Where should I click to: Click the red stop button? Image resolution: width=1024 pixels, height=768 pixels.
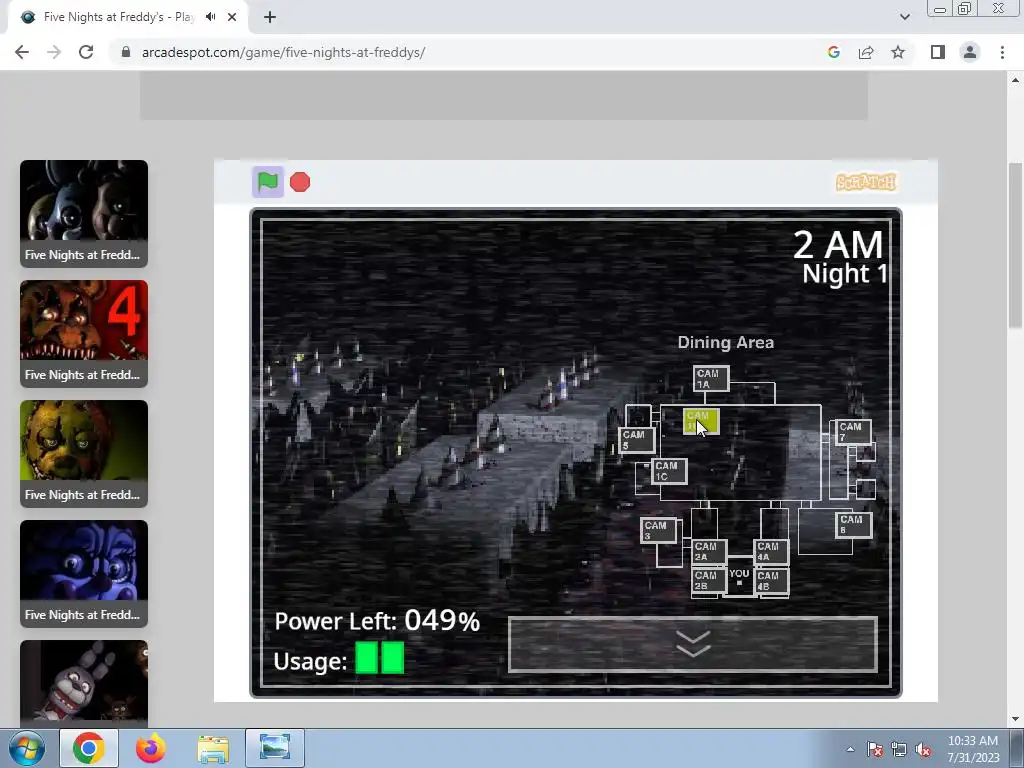pyautogui.click(x=300, y=182)
